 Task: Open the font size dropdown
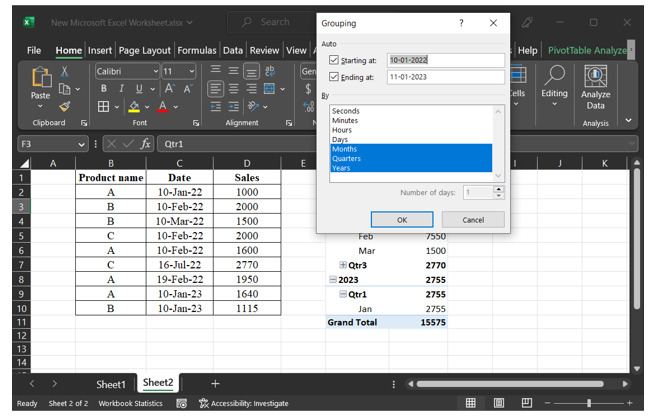coord(192,71)
